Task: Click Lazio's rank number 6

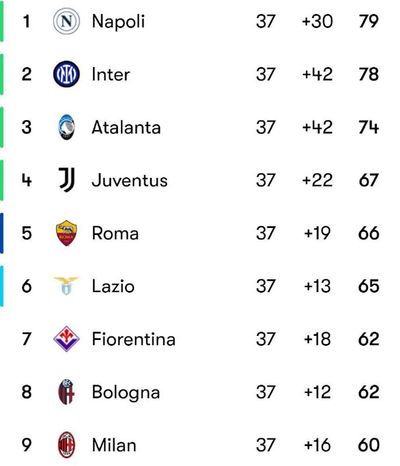Action: [x=27, y=286]
